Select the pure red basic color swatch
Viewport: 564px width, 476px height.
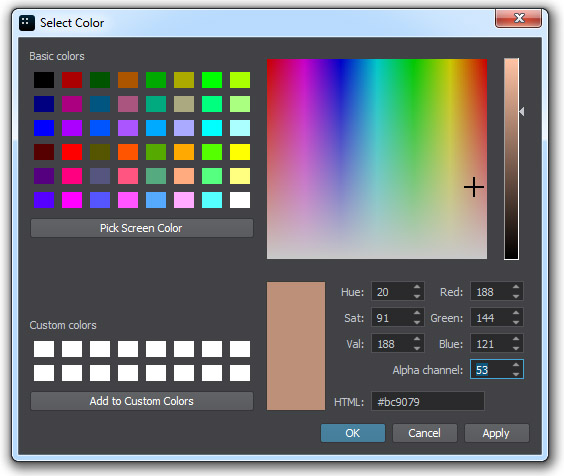72,152
